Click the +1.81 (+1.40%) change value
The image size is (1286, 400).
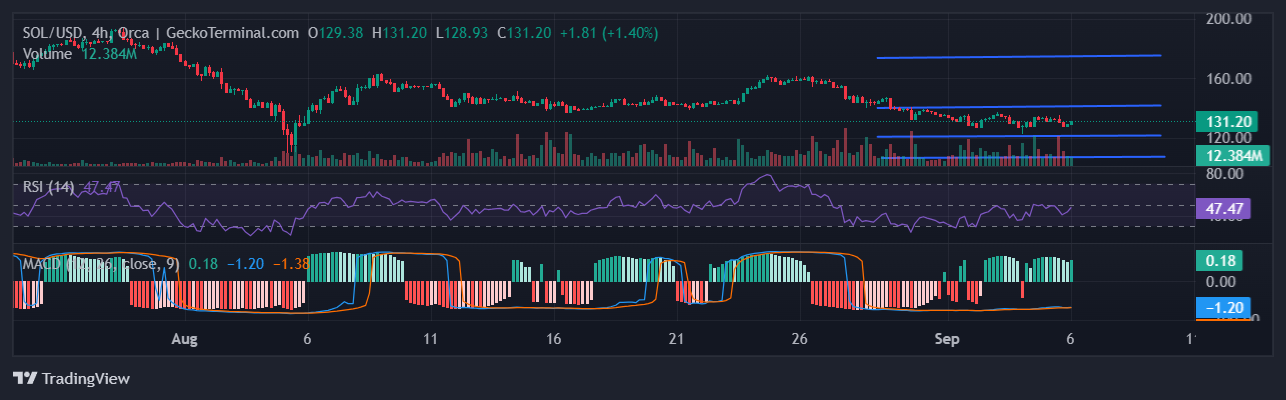tap(608, 33)
